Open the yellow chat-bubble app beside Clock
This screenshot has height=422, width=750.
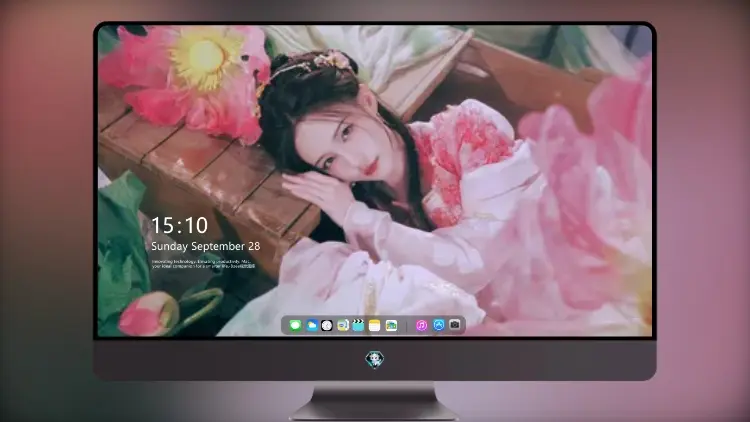pyautogui.click(x=342, y=325)
